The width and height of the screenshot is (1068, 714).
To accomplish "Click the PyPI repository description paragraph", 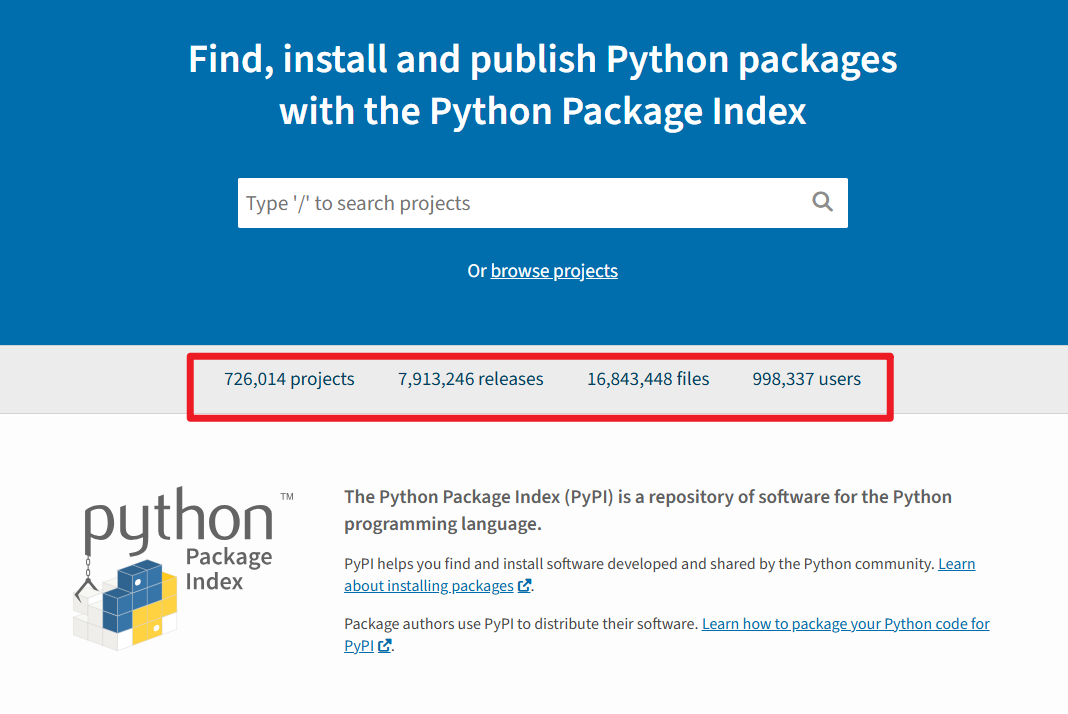I will [x=648, y=510].
